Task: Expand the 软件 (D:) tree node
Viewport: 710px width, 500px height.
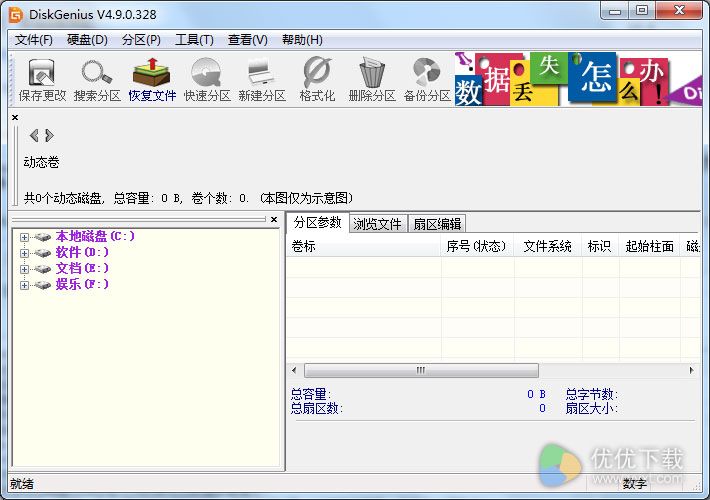Action: (x=24, y=253)
